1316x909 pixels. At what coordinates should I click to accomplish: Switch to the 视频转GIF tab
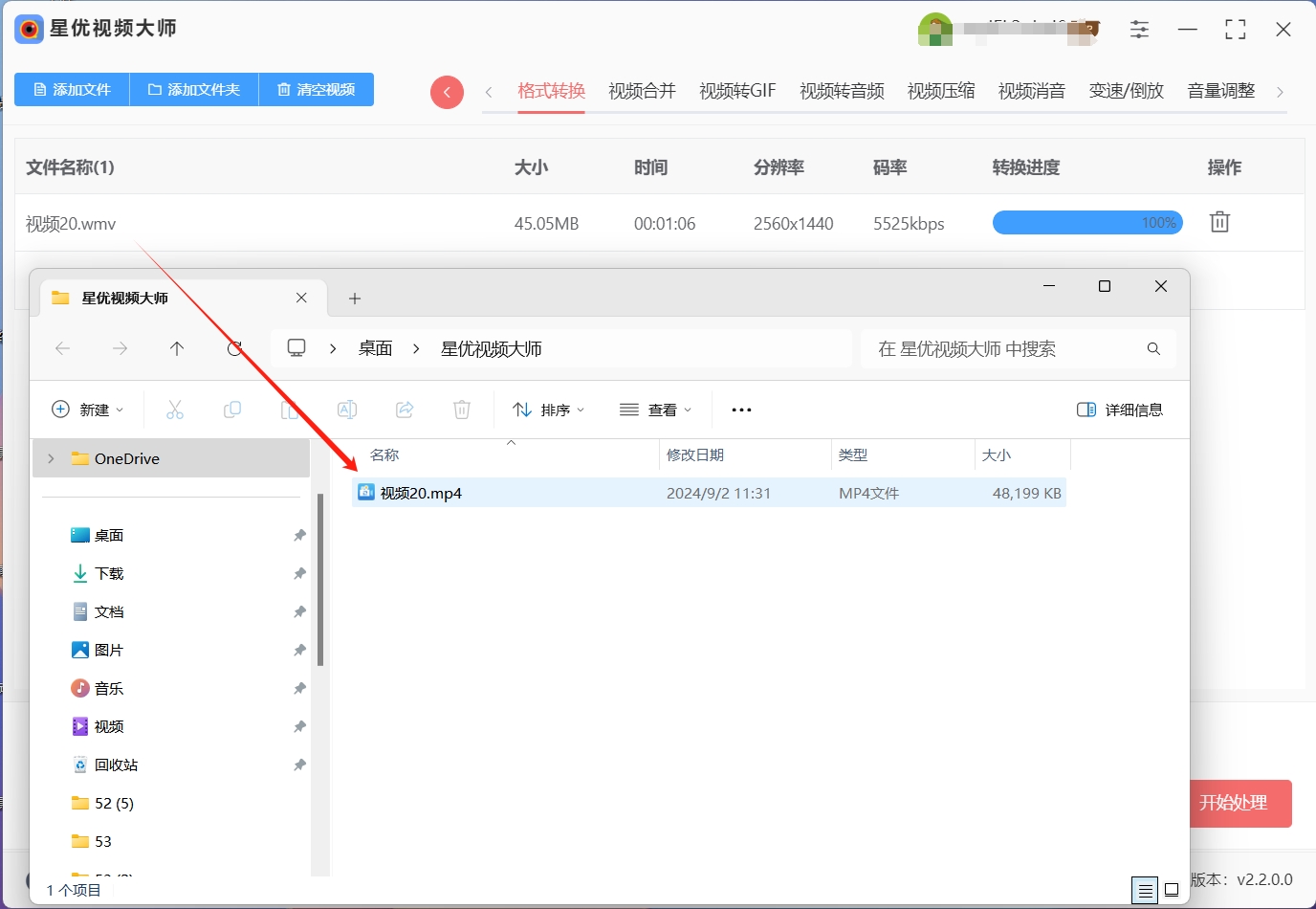(737, 91)
